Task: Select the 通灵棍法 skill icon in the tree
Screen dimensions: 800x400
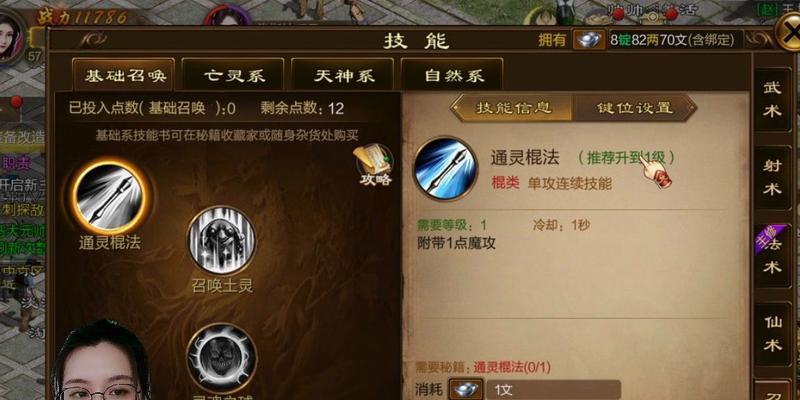Action: (111, 197)
